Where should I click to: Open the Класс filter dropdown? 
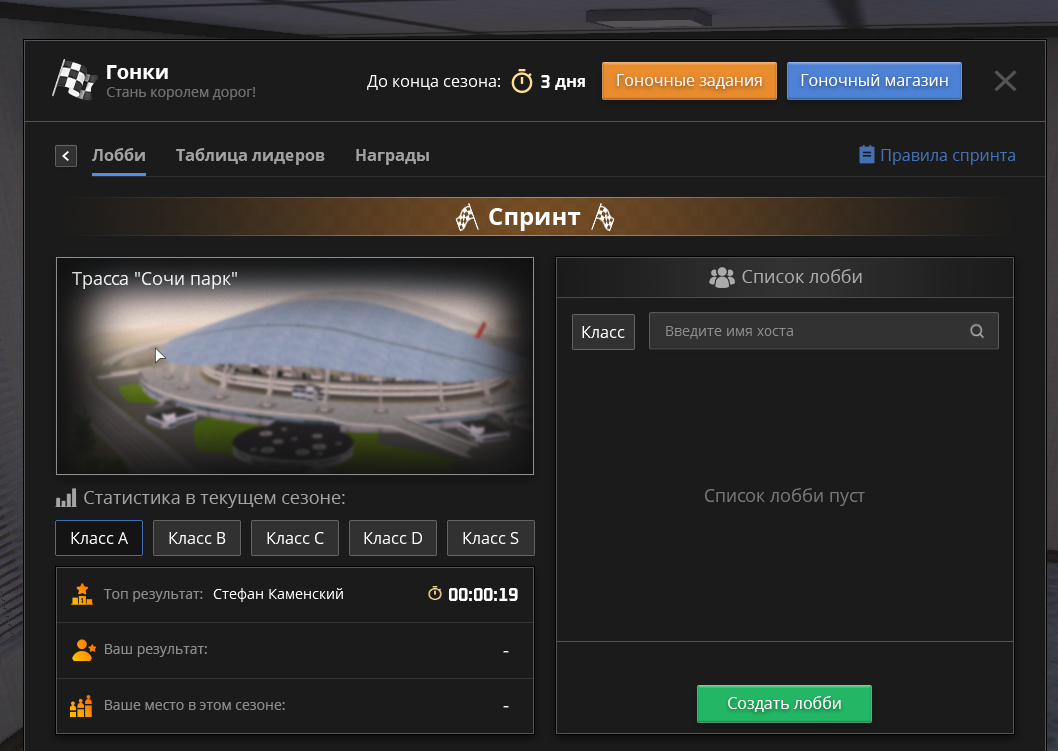click(603, 332)
